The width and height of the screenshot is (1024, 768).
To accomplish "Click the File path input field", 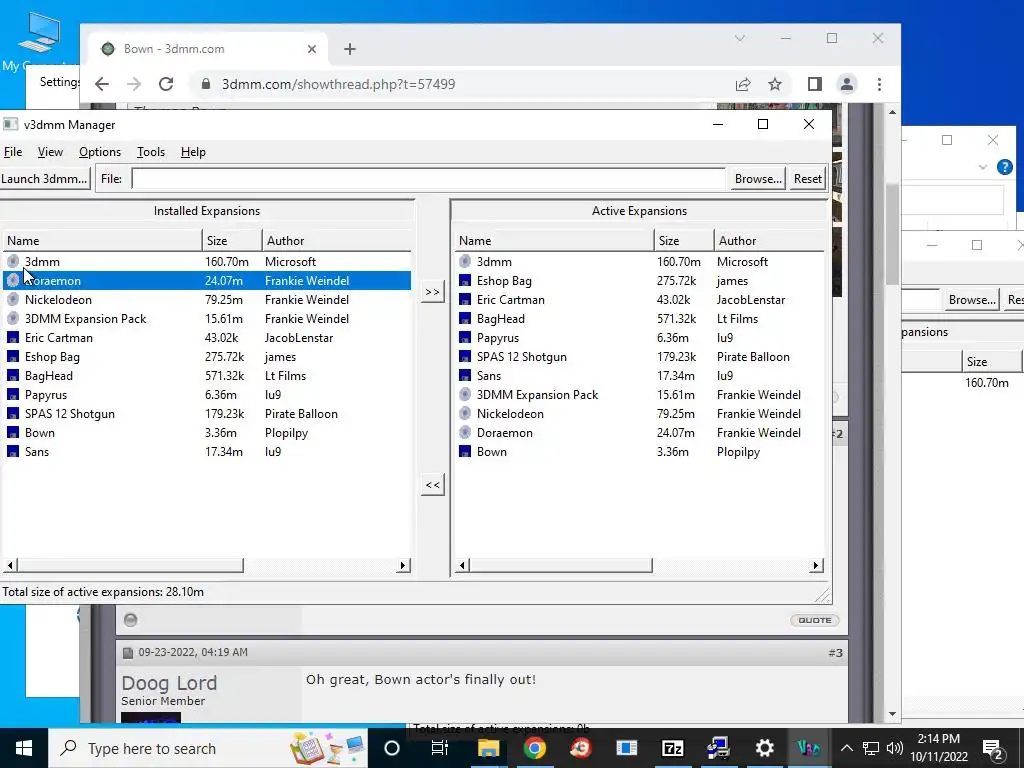I will tap(428, 179).
